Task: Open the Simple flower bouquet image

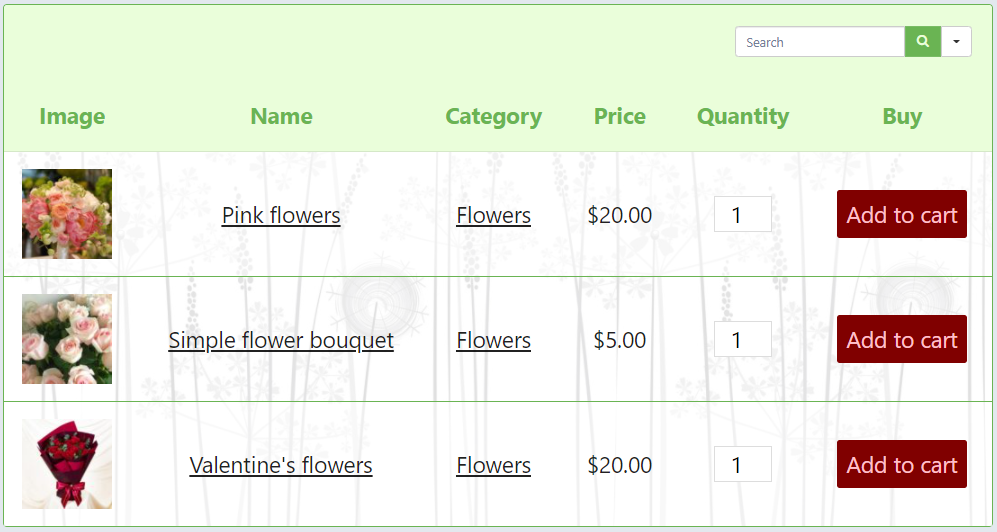Action: pos(67,339)
